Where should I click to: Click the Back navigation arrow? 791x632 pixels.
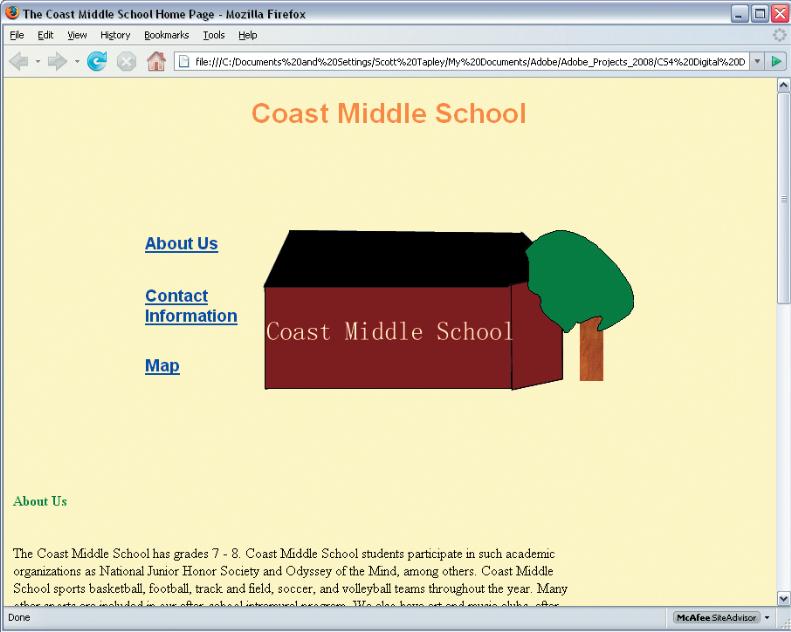pos(19,62)
